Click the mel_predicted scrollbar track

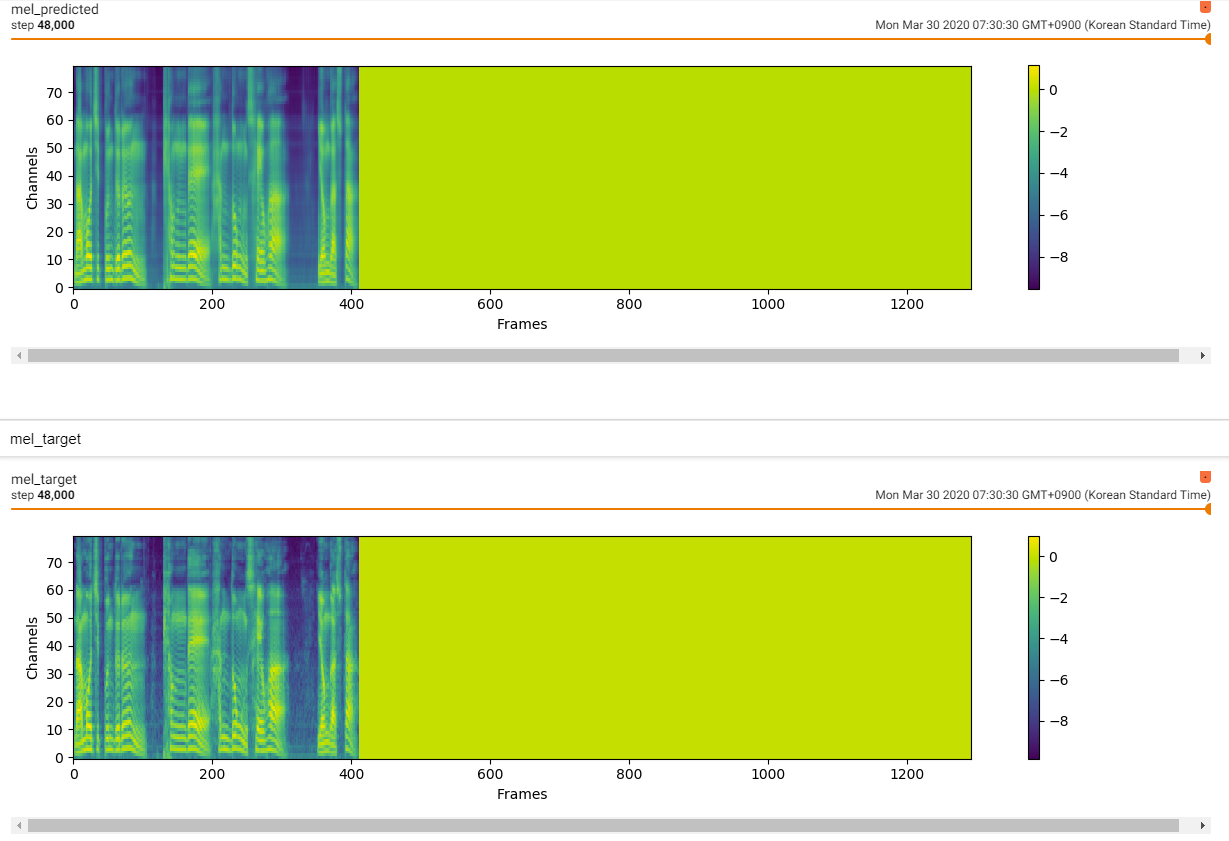600,355
